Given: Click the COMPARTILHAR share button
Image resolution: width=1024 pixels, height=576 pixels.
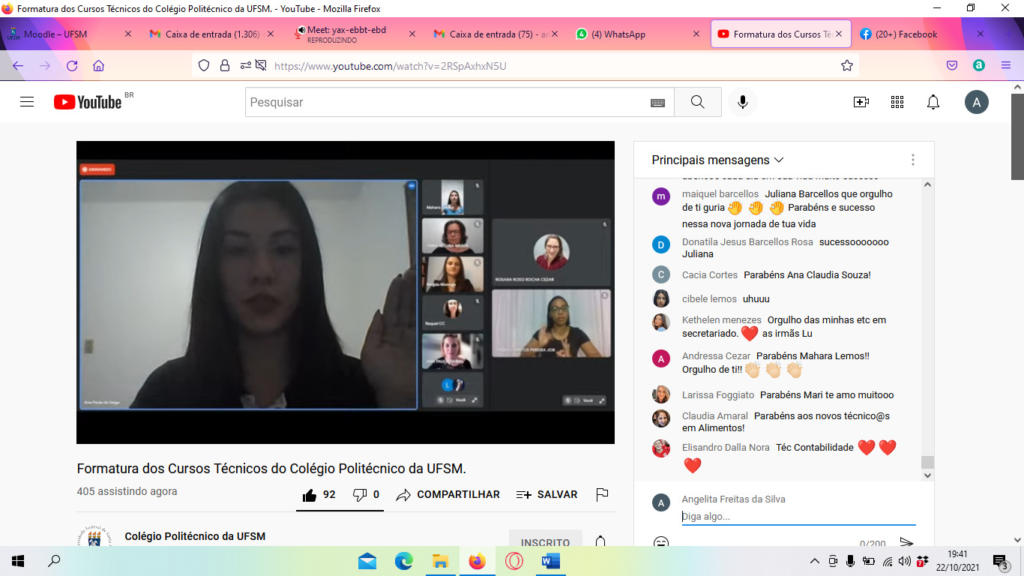Looking at the screenshot, I should coord(448,494).
